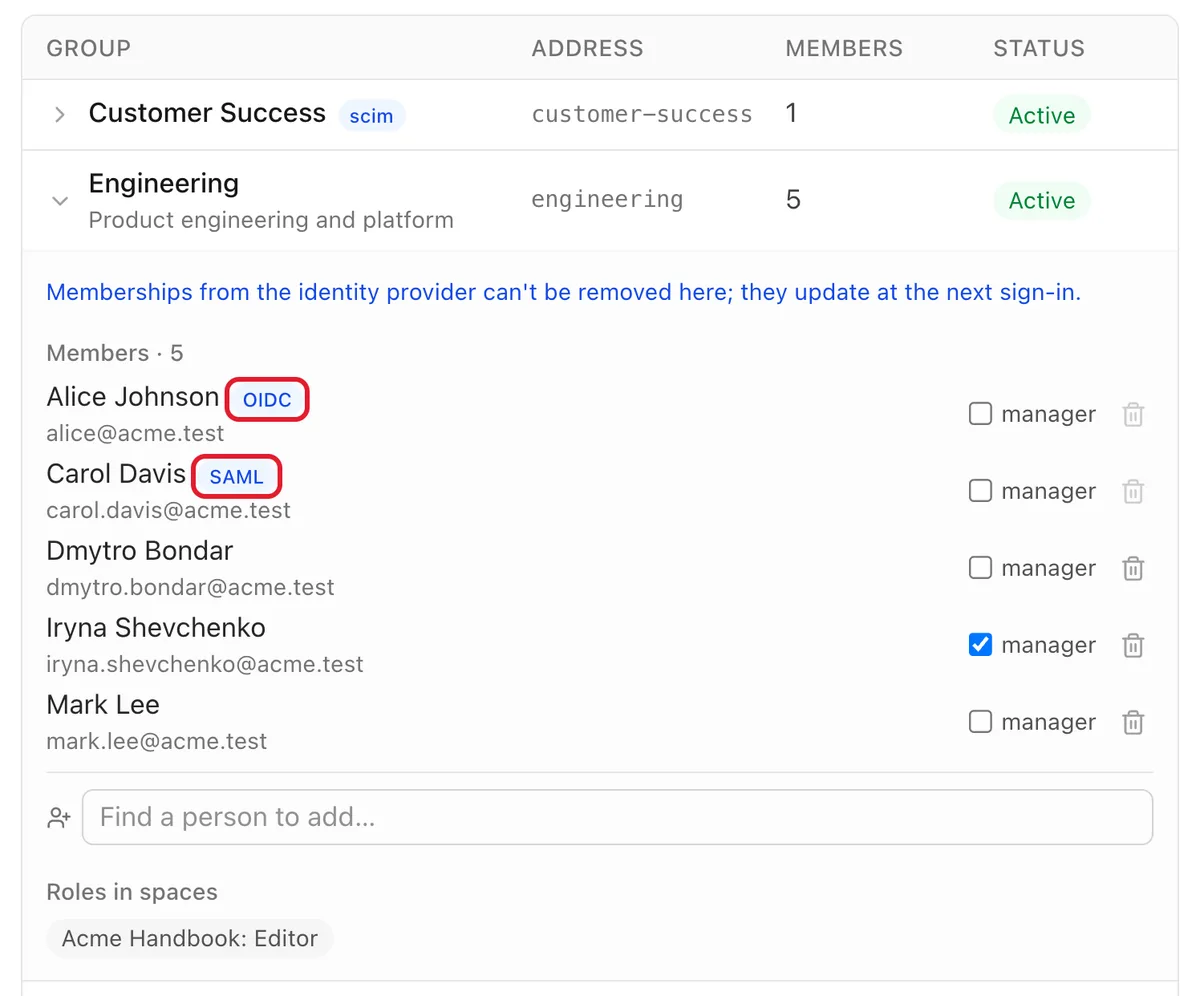Click the add-person icon beside search field
The image size is (1200, 996).
coord(59,818)
